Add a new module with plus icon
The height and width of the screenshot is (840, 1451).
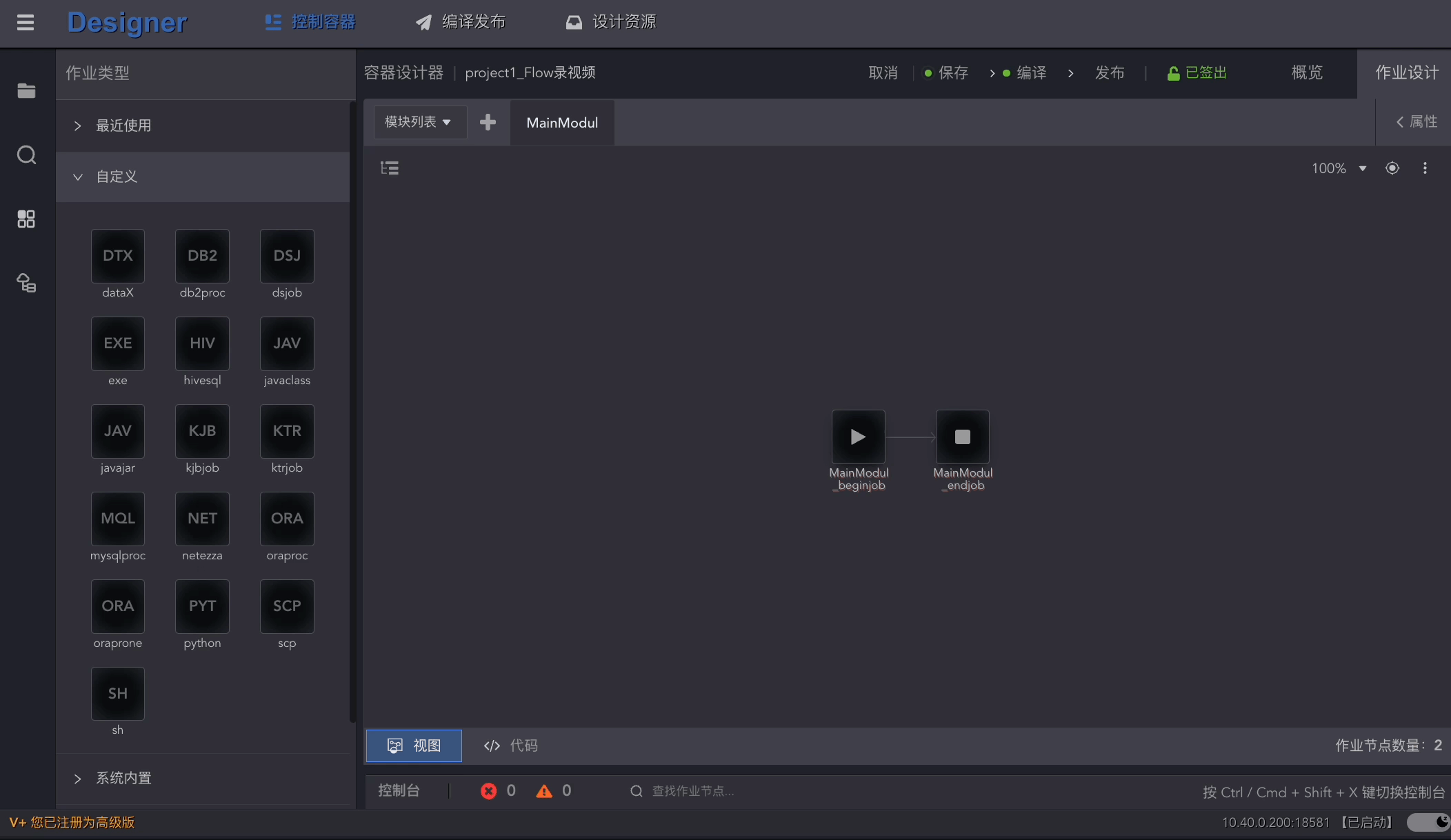pos(488,122)
